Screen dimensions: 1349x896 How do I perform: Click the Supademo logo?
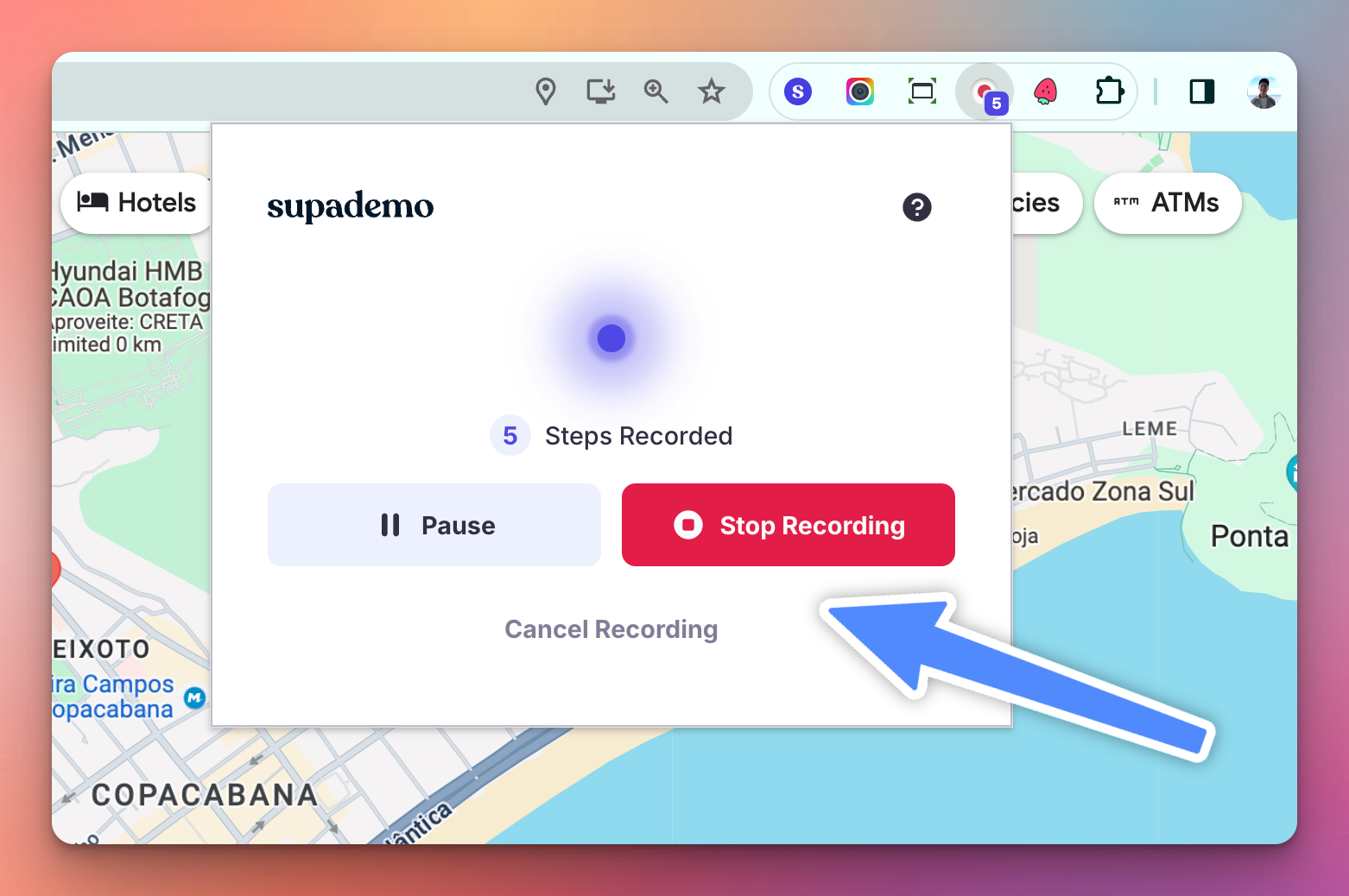click(351, 206)
